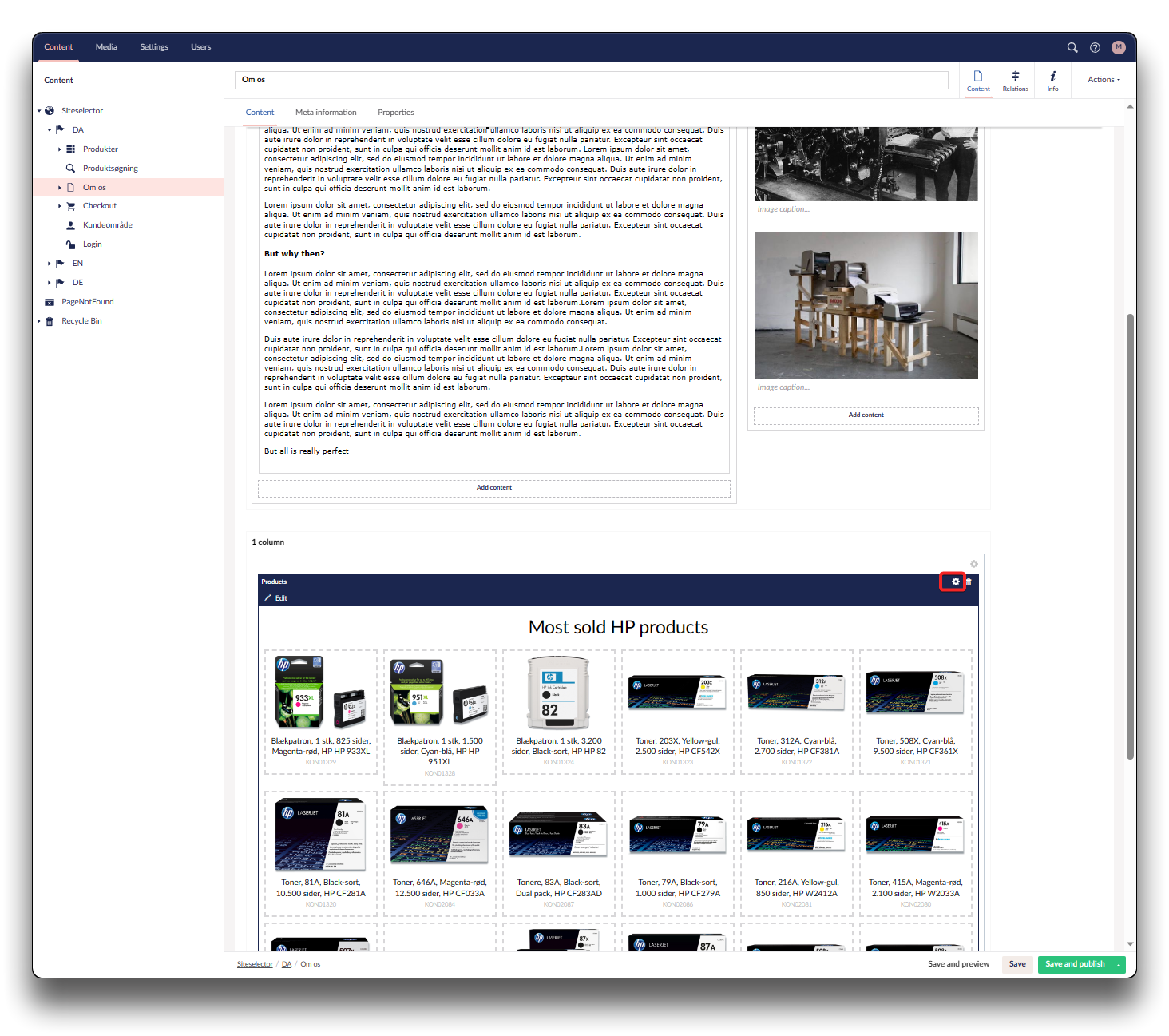This screenshot has width=1169, height=1036.
Task: Click the caption field under the printer stack photo
Action: pyautogui.click(x=866, y=387)
